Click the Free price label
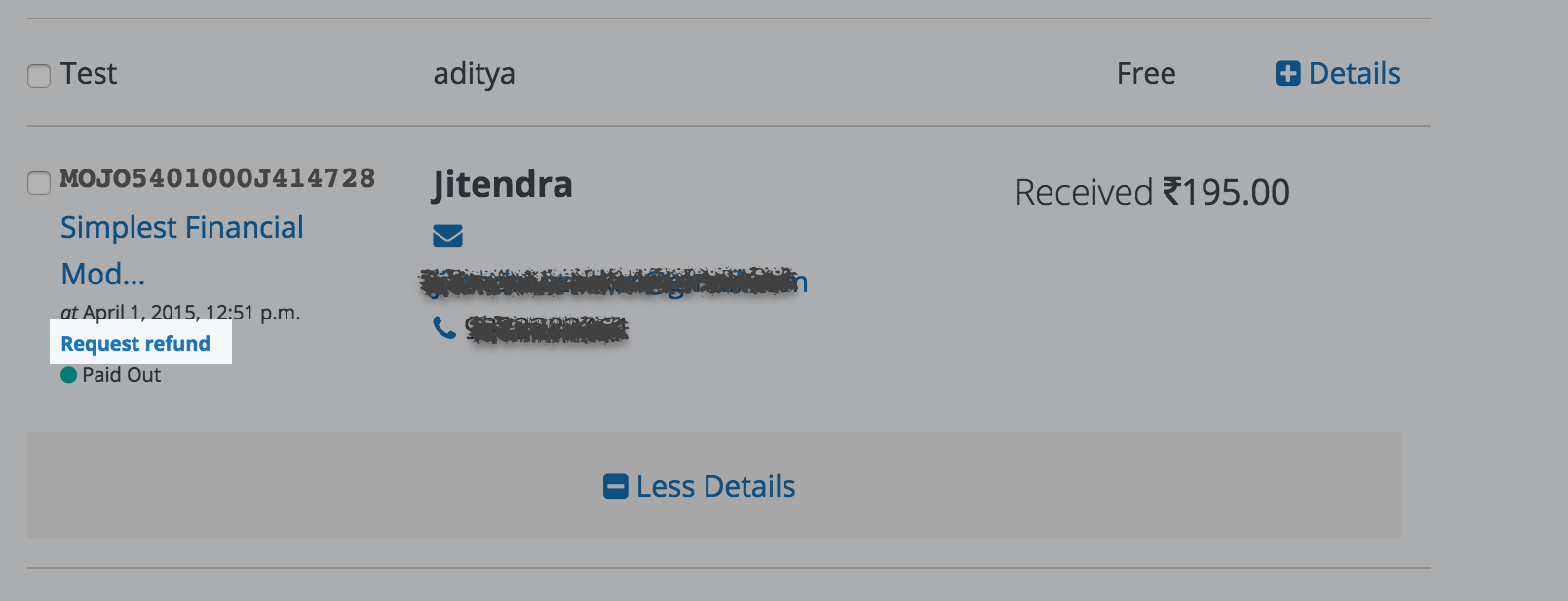 pos(1146,74)
